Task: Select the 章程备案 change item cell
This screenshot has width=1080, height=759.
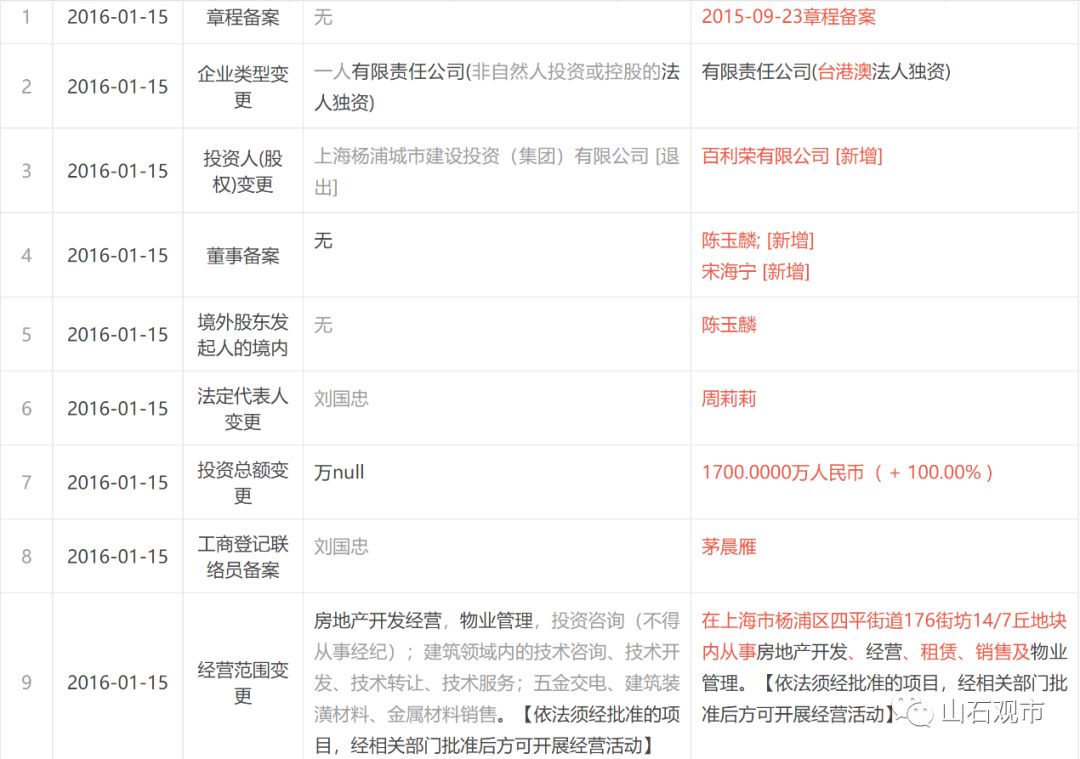Action: pos(242,17)
